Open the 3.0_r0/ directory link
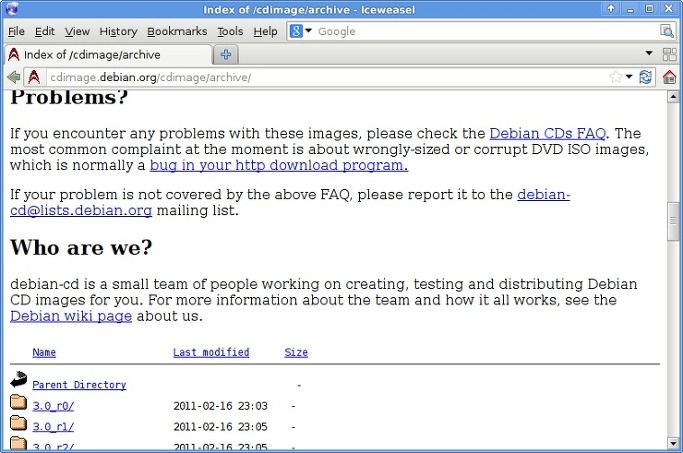The height and width of the screenshot is (453, 683). point(53,406)
